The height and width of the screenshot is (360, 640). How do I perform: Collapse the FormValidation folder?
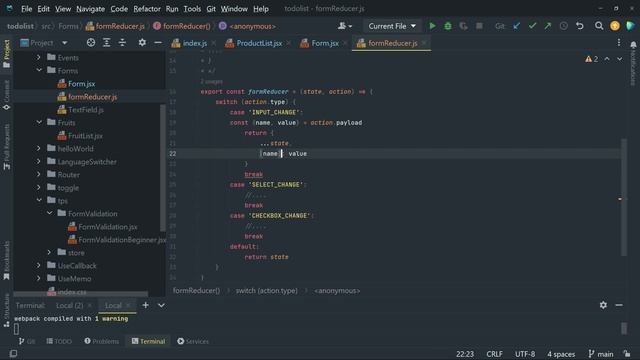pyautogui.click(x=49, y=213)
